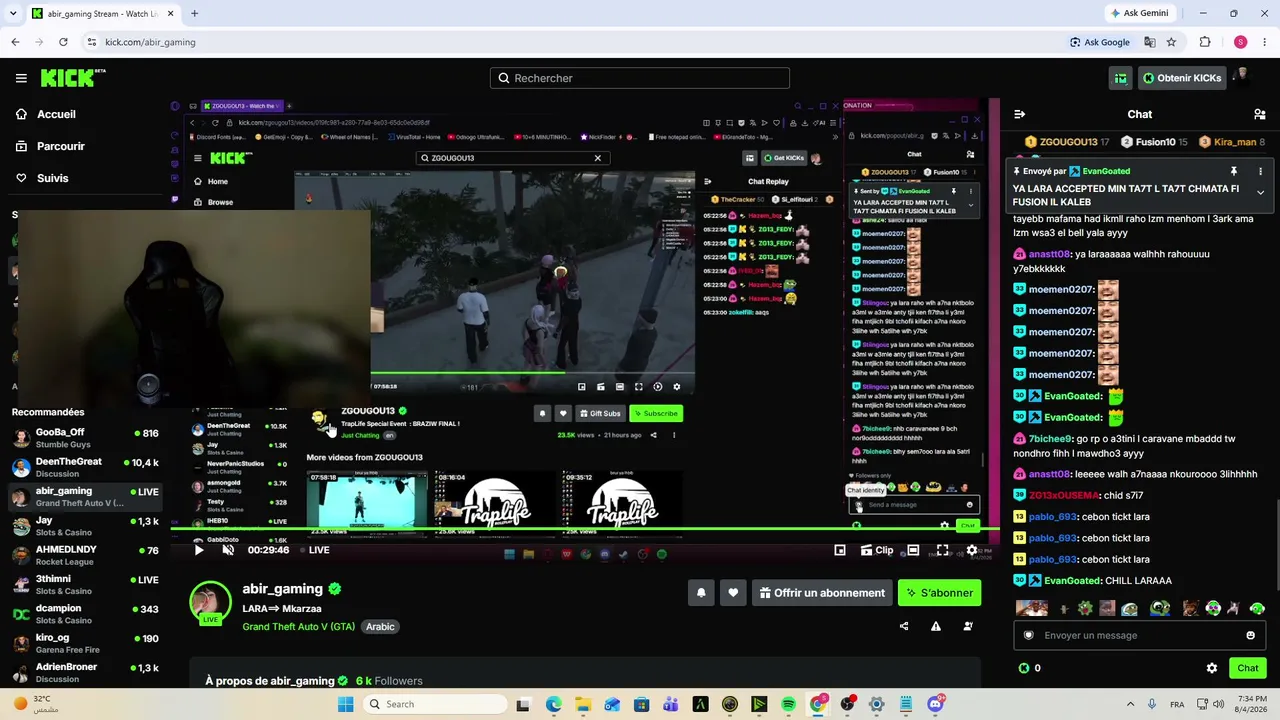
Task: Unmute the stream volume
Action: [x=228, y=550]
